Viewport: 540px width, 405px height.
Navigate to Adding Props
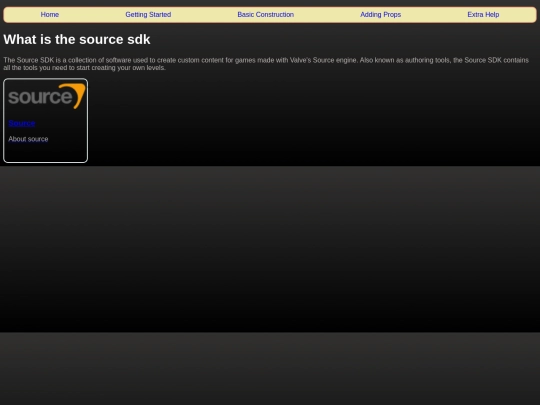[381, 14]
